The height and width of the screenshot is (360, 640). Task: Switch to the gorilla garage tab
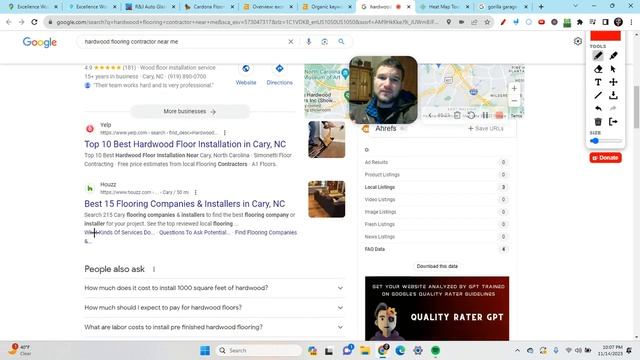[x=503, y=7]
